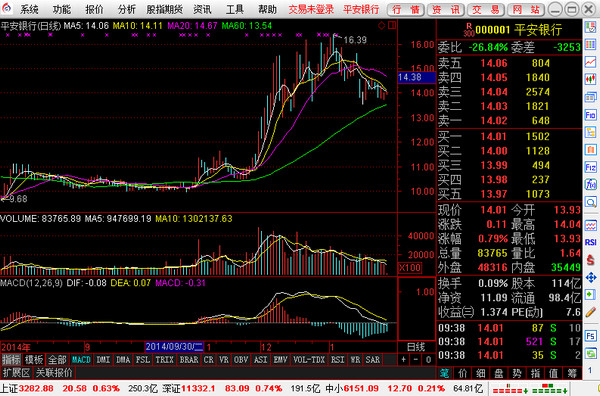This screenshot has height=396, width=600.
Task: Click the 日线 period selector
Action: 416,347
